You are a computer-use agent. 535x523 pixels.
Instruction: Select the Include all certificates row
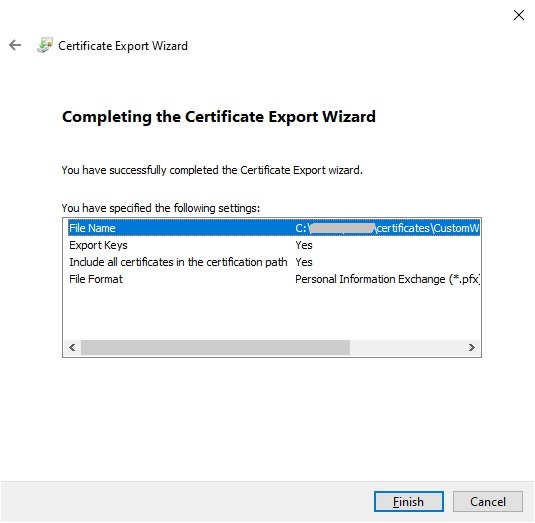pos(274,262)
